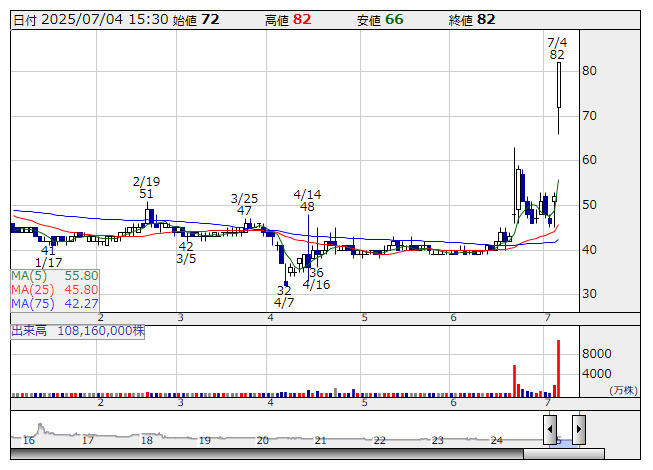Viewport: 653px width, 470px height.
Task: Click year 16 in overview timeline
Action: click(x=29, y=440)
